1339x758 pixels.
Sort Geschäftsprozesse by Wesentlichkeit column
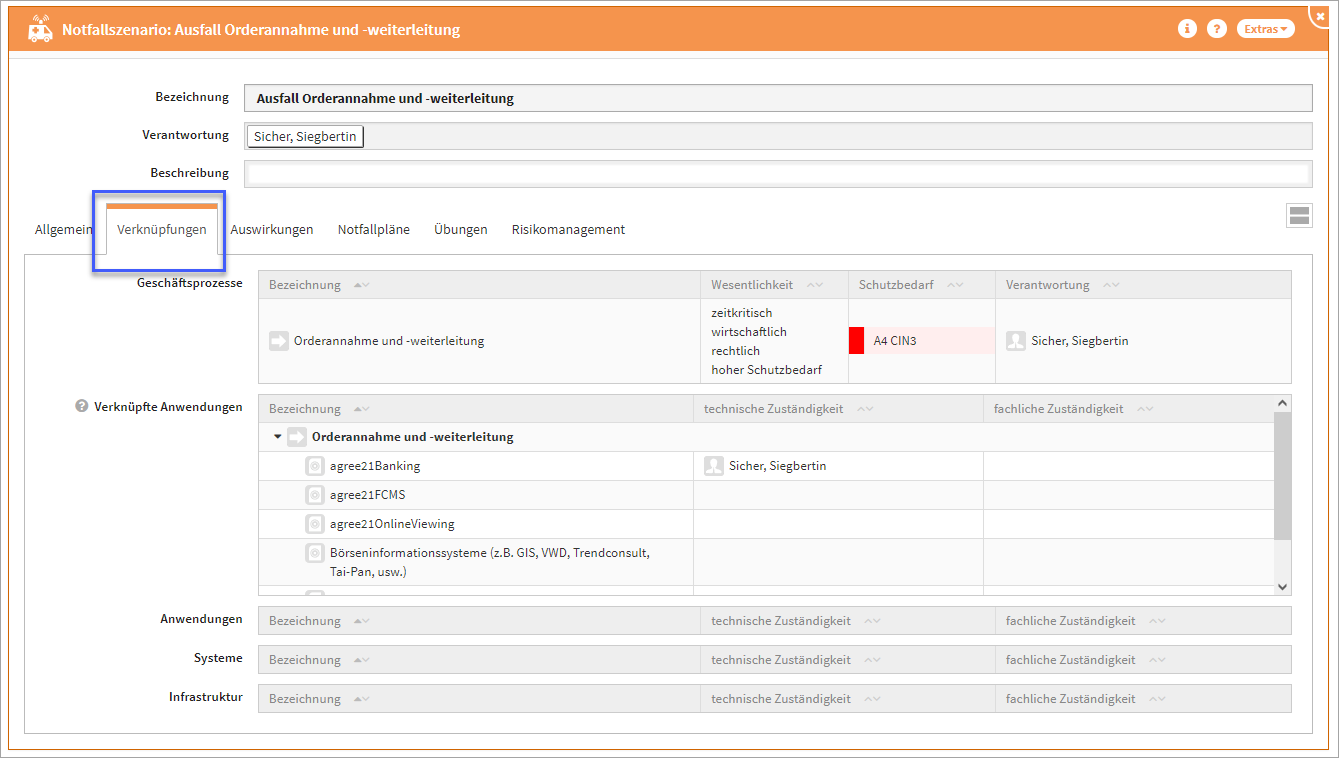(x=815, y=285)
